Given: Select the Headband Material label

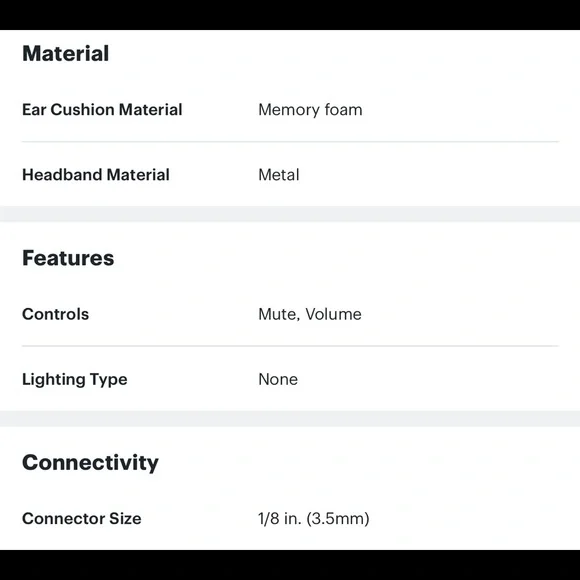Looking at the screenshot, I should (96, 175).
